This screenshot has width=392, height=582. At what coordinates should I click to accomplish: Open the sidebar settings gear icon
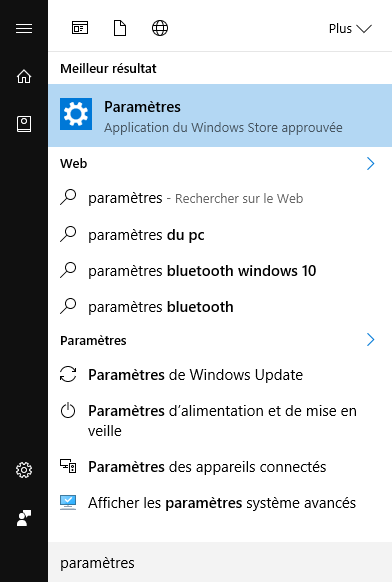click(24, 470)
